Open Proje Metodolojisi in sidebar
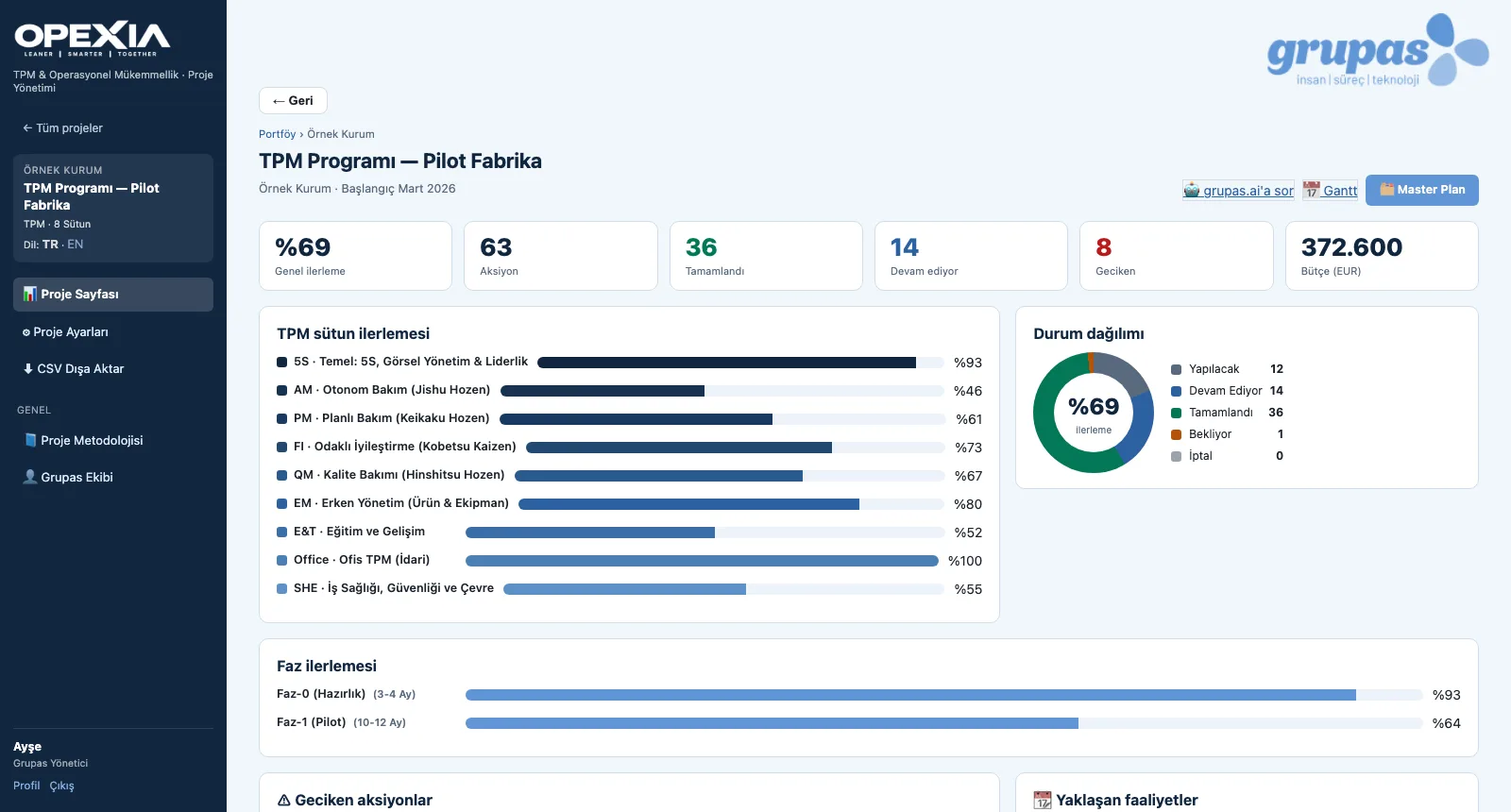 [113, 441]
